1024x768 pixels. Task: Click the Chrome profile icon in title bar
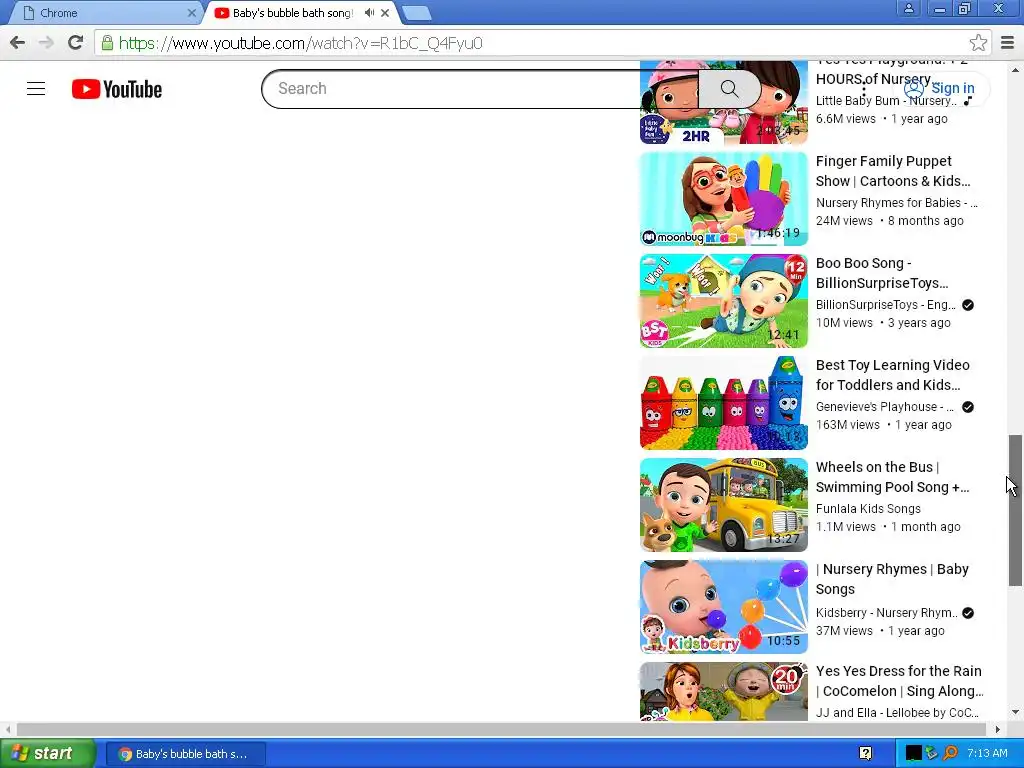tap(908, 8)
